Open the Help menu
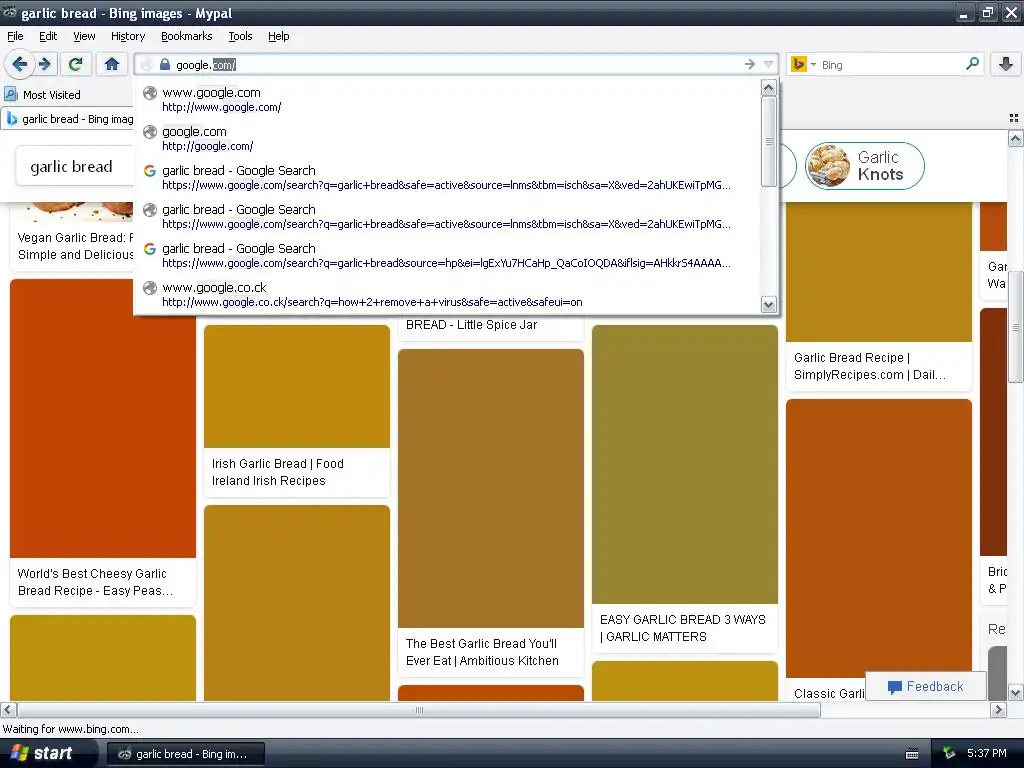This screenshot has height=768, width=1024. 278,36
